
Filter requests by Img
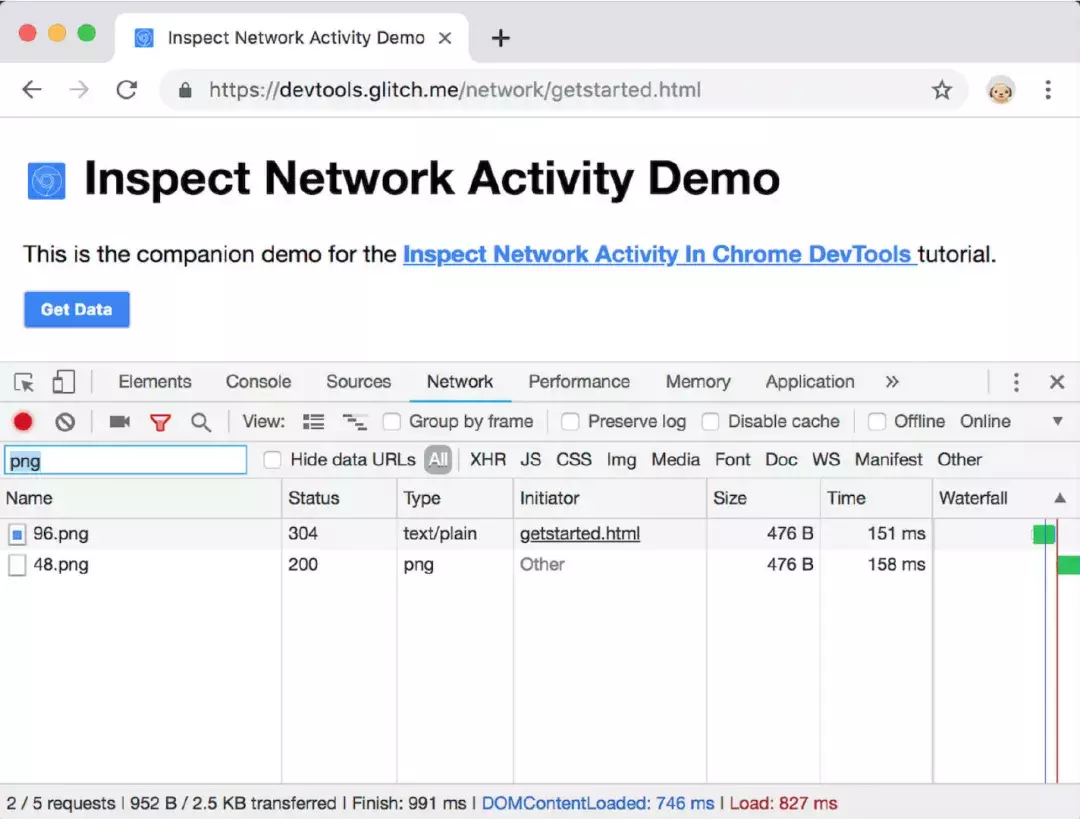(621, 459)
